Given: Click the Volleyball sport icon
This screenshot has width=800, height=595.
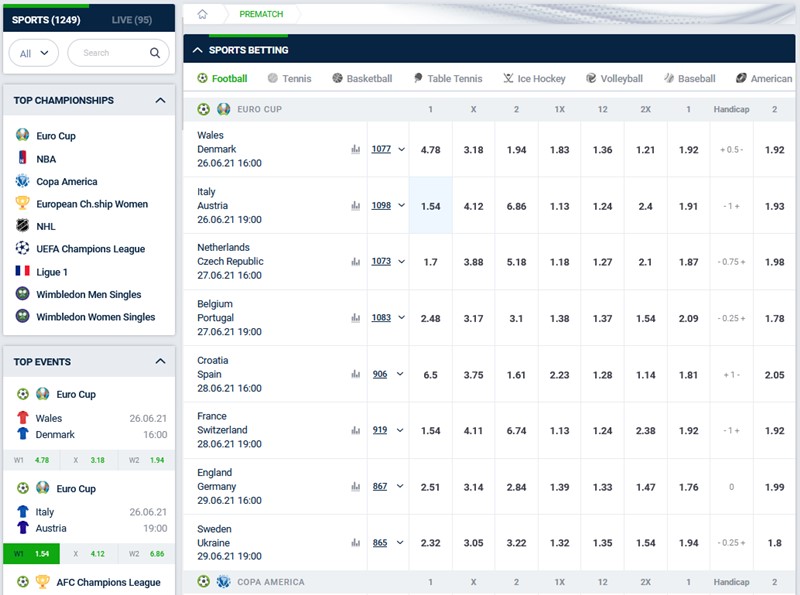Looking at the screenshot, I should [x=592, y=78].
